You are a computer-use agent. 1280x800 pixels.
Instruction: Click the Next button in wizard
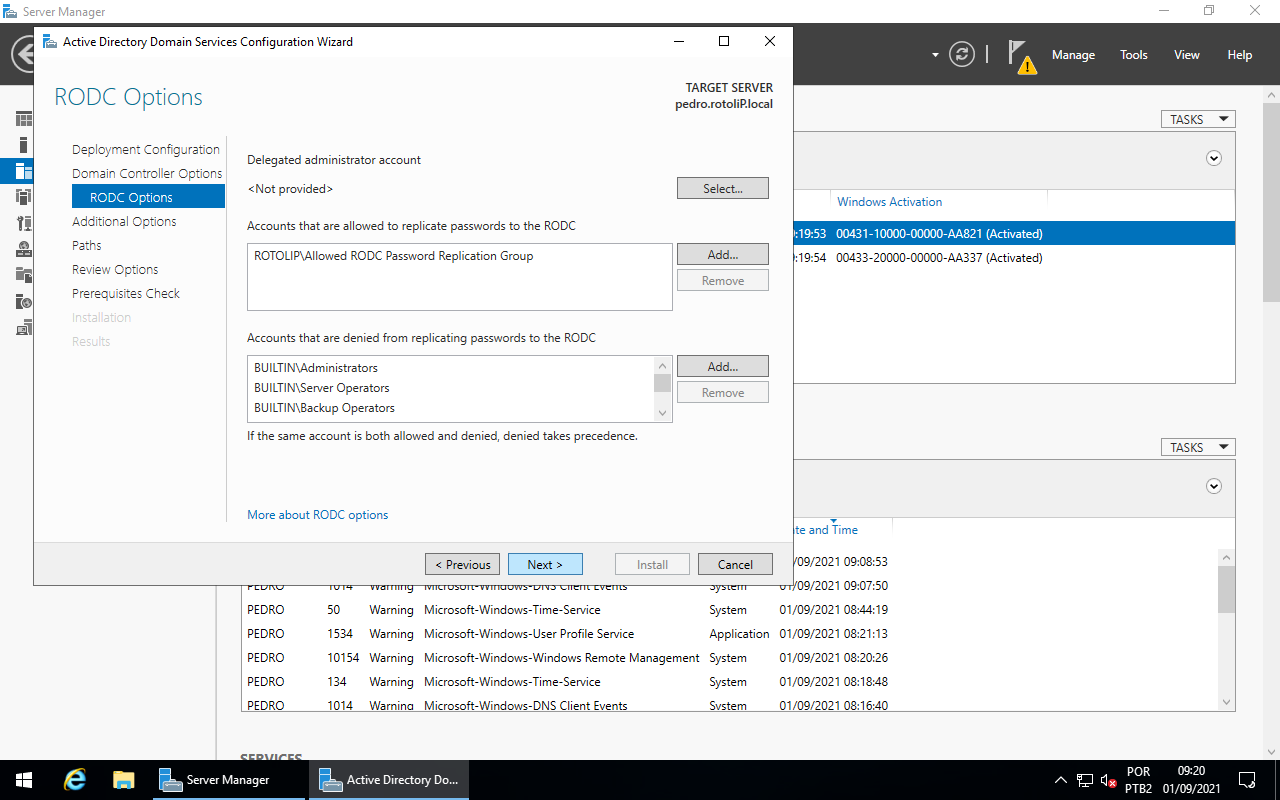click(x=545, y=564)
